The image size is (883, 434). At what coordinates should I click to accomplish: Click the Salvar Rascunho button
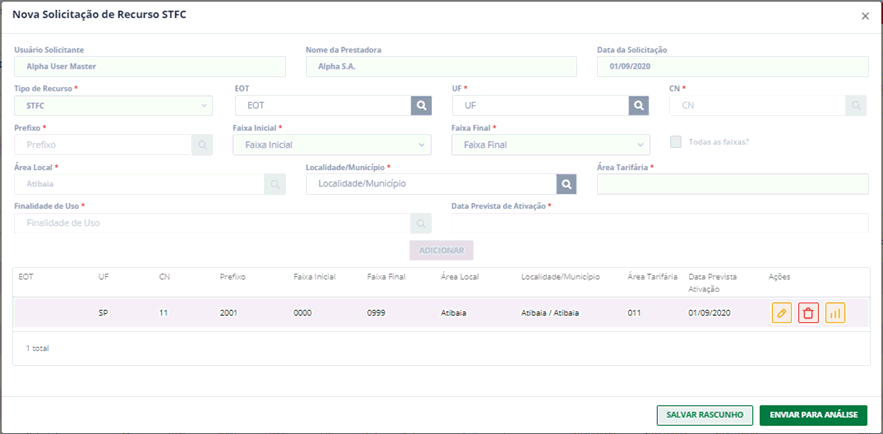coord(704,415)
